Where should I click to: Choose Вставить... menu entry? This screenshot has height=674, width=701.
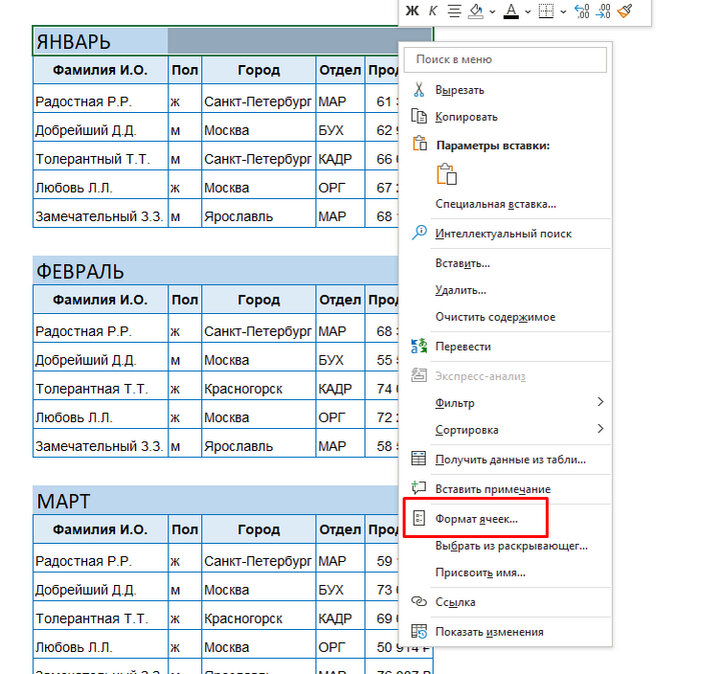click(463, 263)
